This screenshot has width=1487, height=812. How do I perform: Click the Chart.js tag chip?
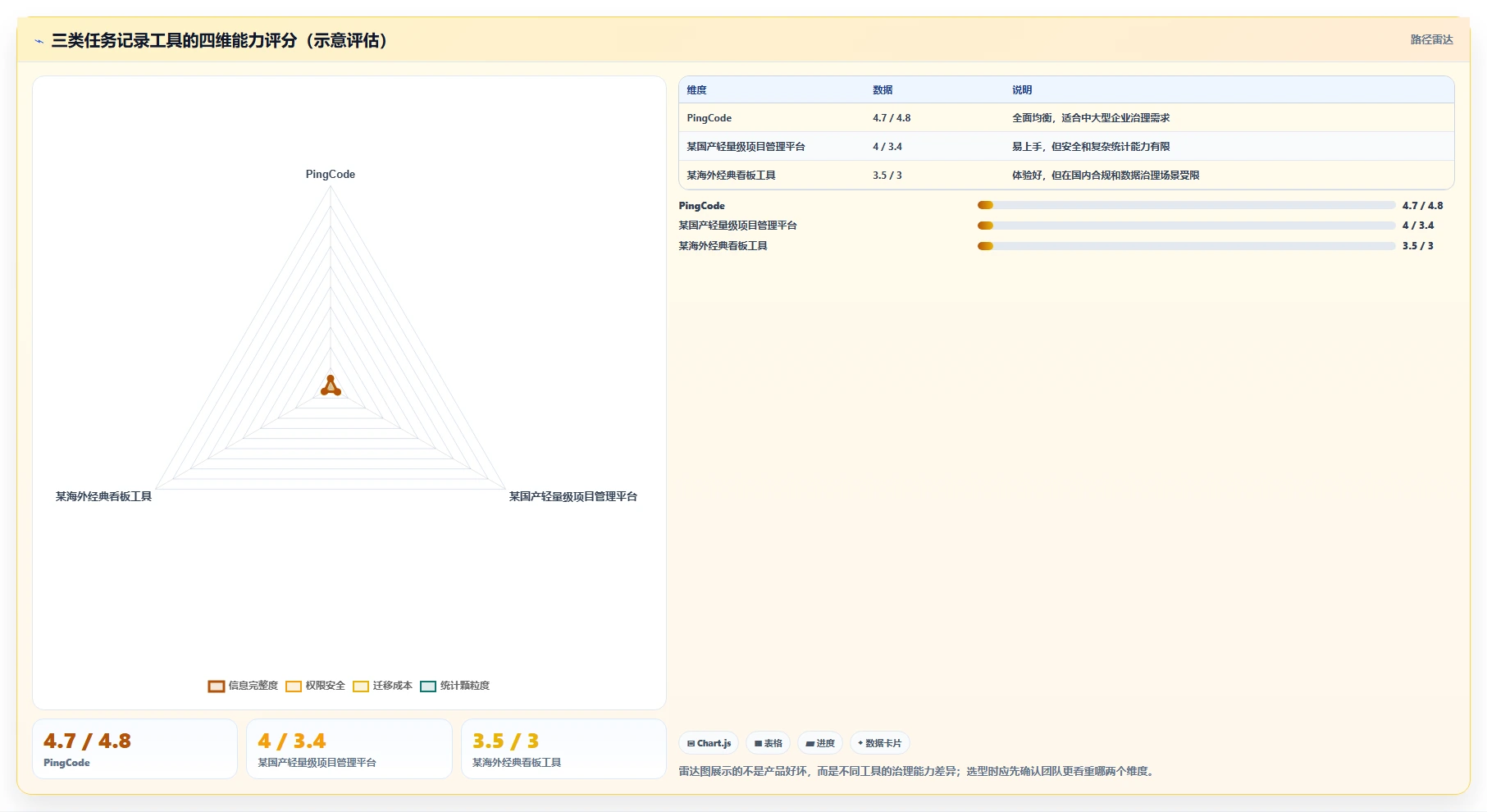(709, 743)
